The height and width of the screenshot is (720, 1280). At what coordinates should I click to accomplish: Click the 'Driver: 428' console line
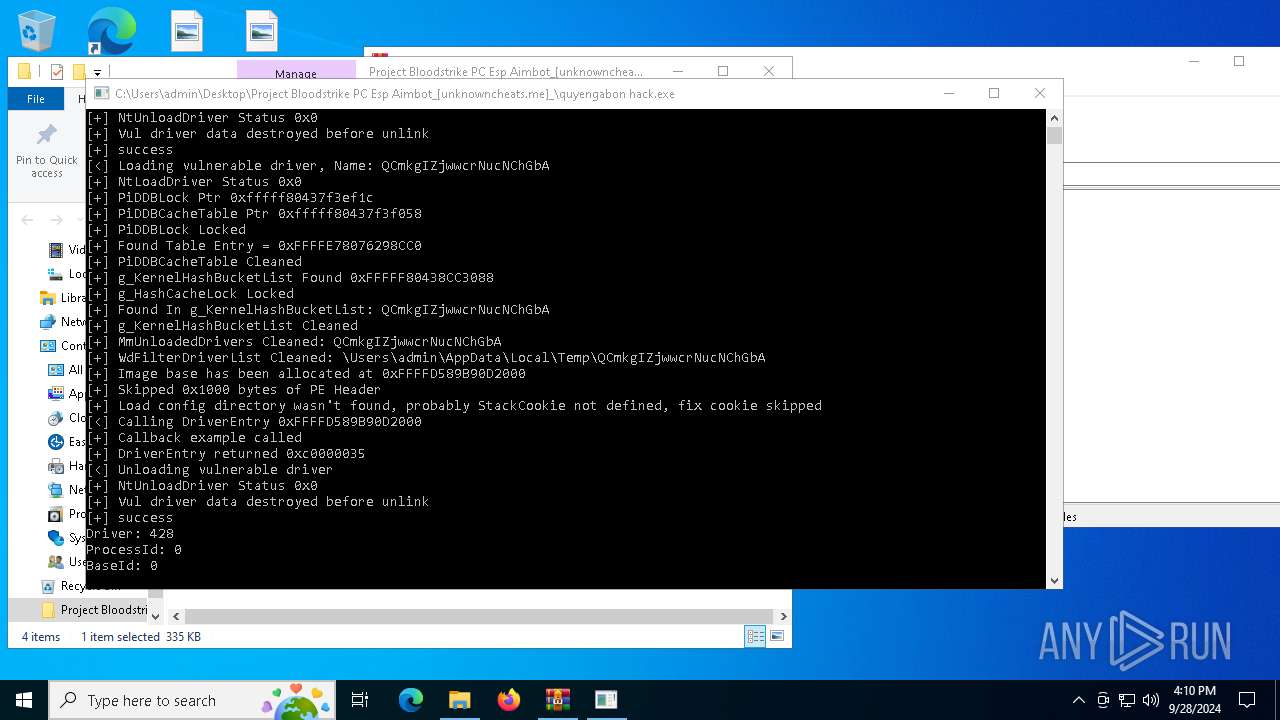pos(130,533)
